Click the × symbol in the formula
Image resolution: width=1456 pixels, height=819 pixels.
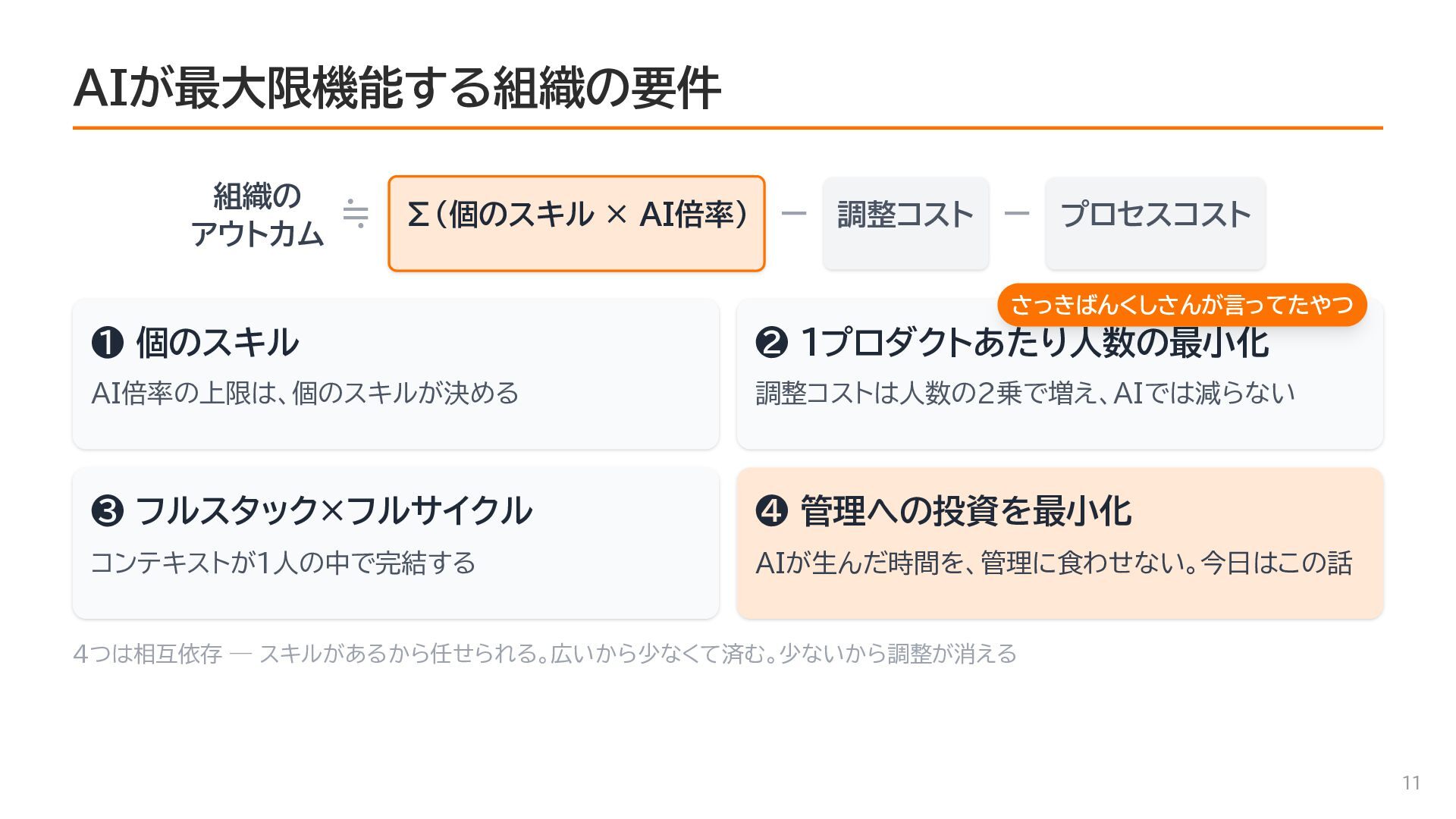point(617,214)
